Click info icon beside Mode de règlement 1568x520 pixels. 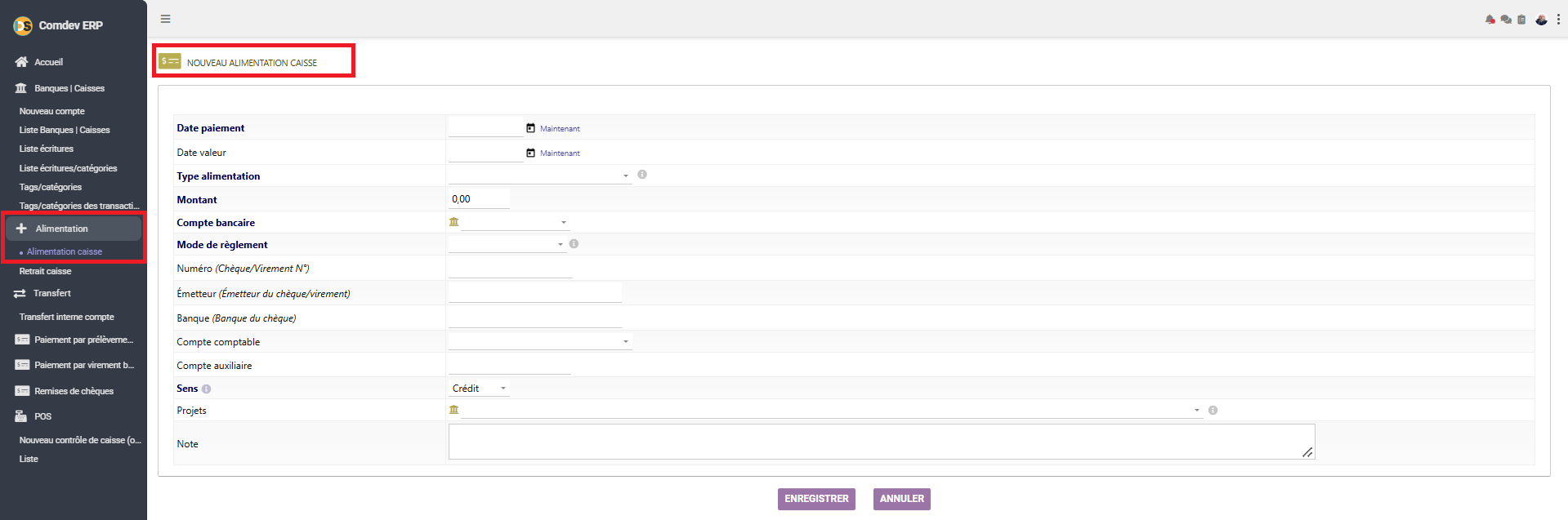pos(574,244)
